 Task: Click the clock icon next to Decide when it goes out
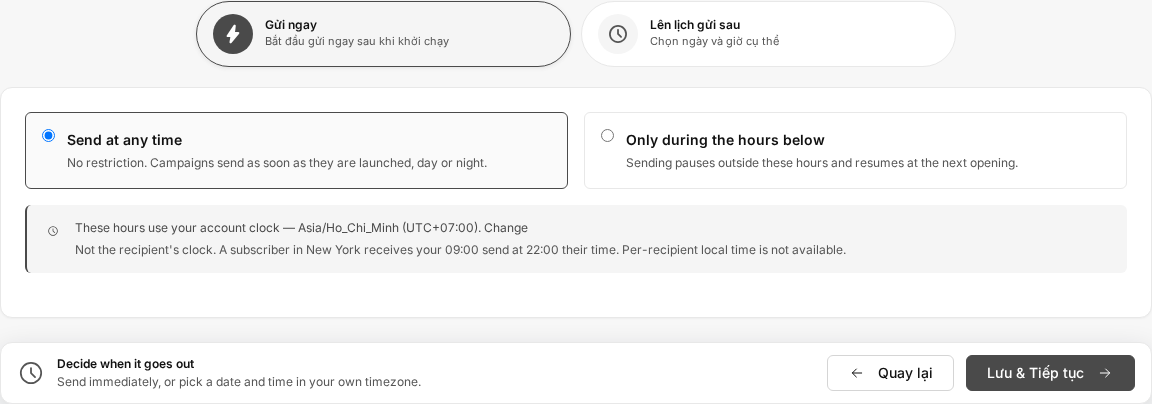tap(31, 373)
